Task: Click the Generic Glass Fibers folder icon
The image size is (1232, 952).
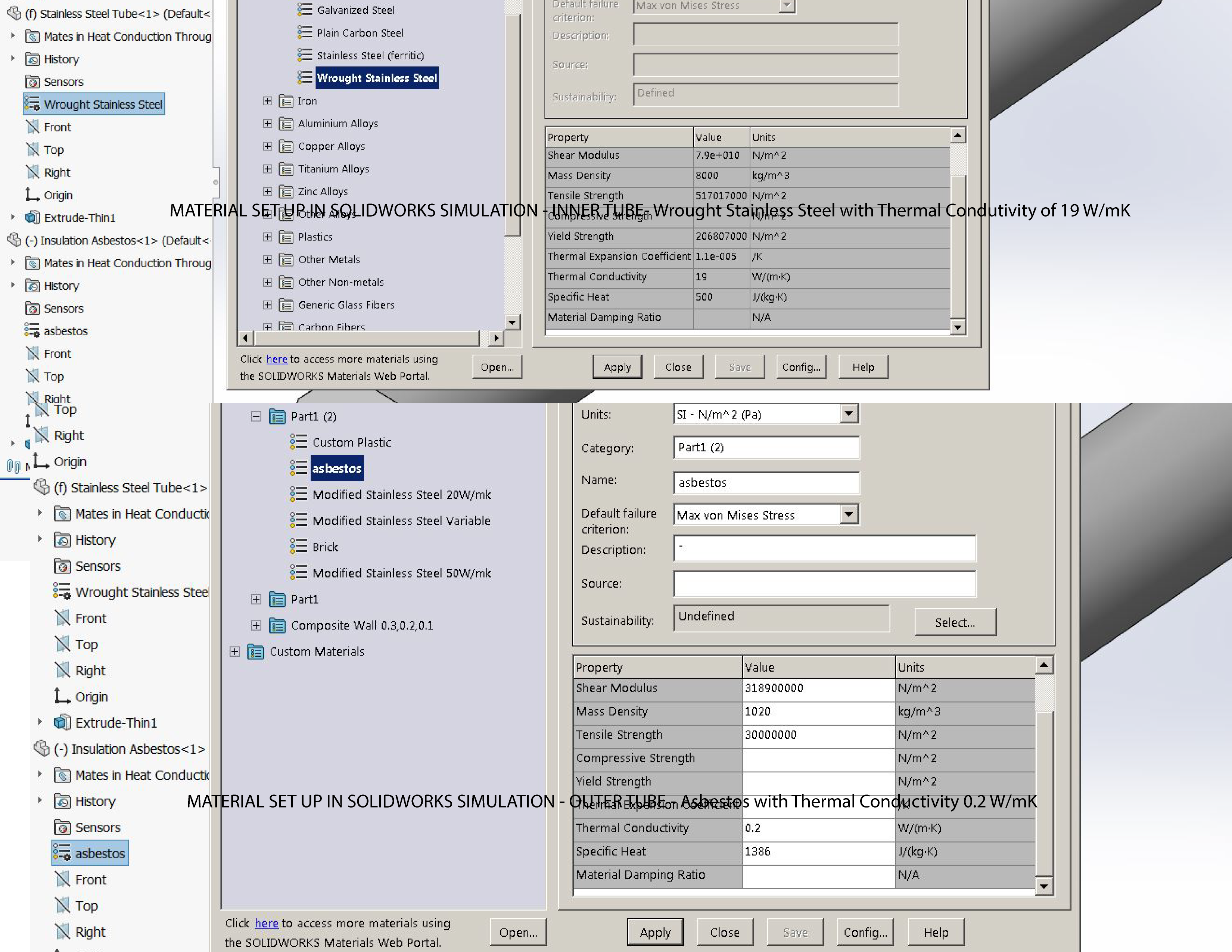Action: 286,305
